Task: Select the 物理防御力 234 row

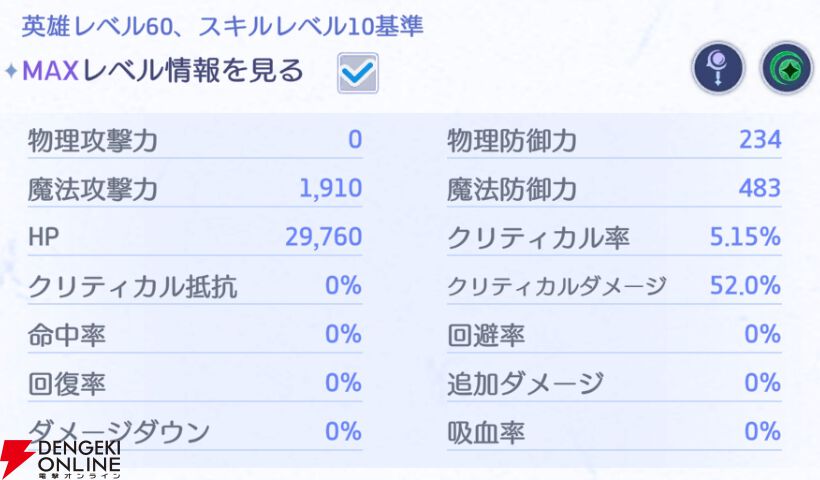Action: pyautogui.click(x=614, y=140)
